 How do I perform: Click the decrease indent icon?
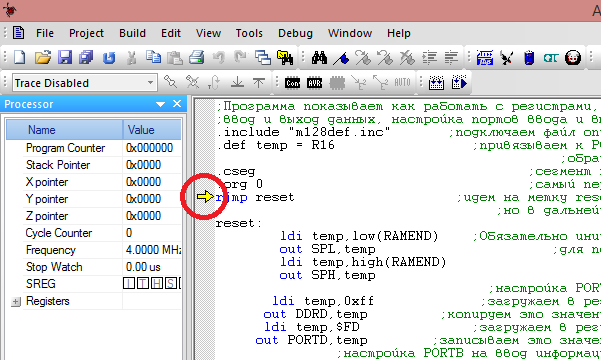tap(451, 58)
